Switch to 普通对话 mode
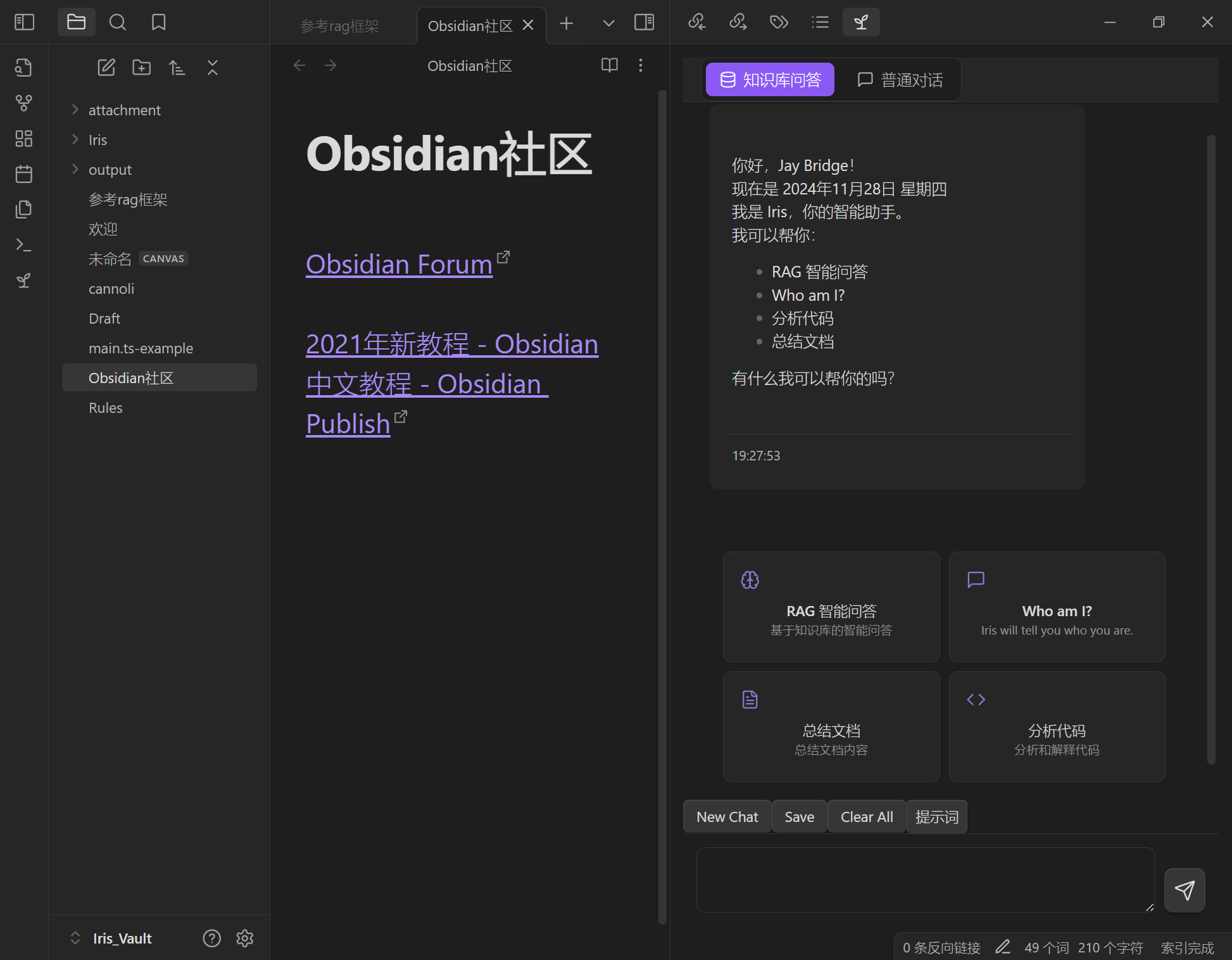 click(900, 80)
